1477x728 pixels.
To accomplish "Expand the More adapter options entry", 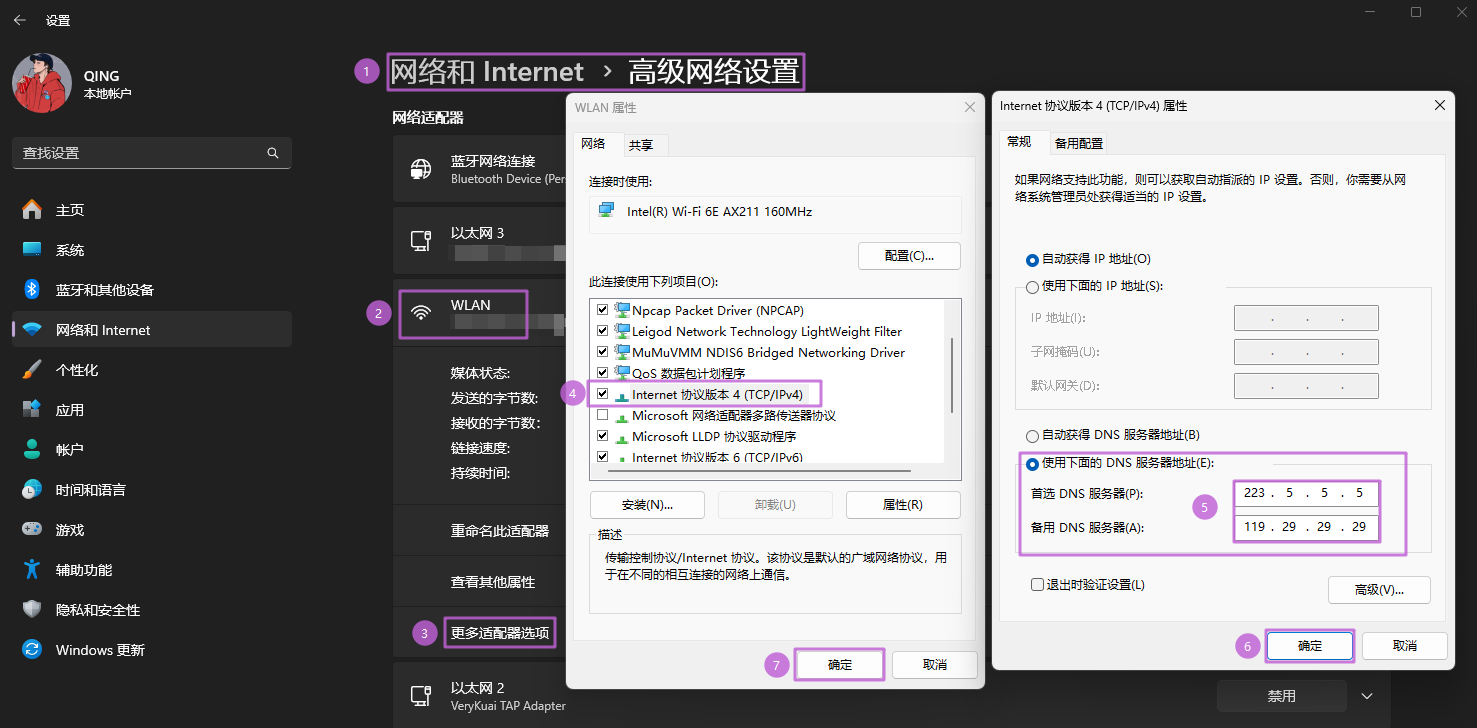I will (x=499, y=633).
